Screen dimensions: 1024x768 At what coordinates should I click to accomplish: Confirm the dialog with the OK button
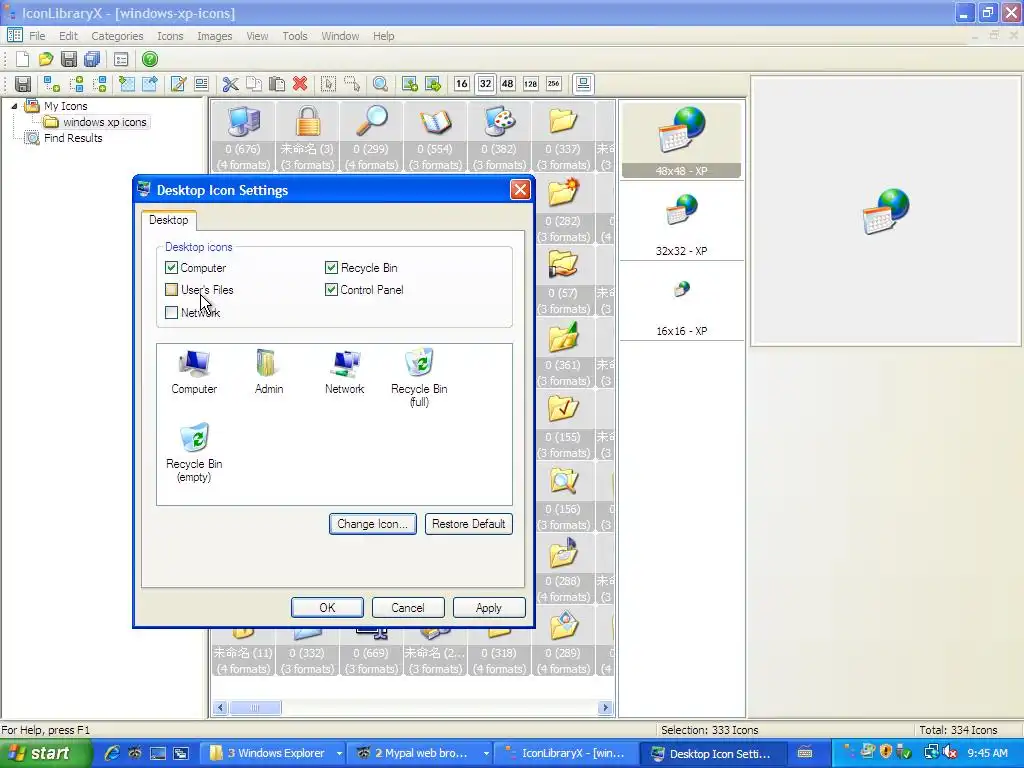[327, 607]
